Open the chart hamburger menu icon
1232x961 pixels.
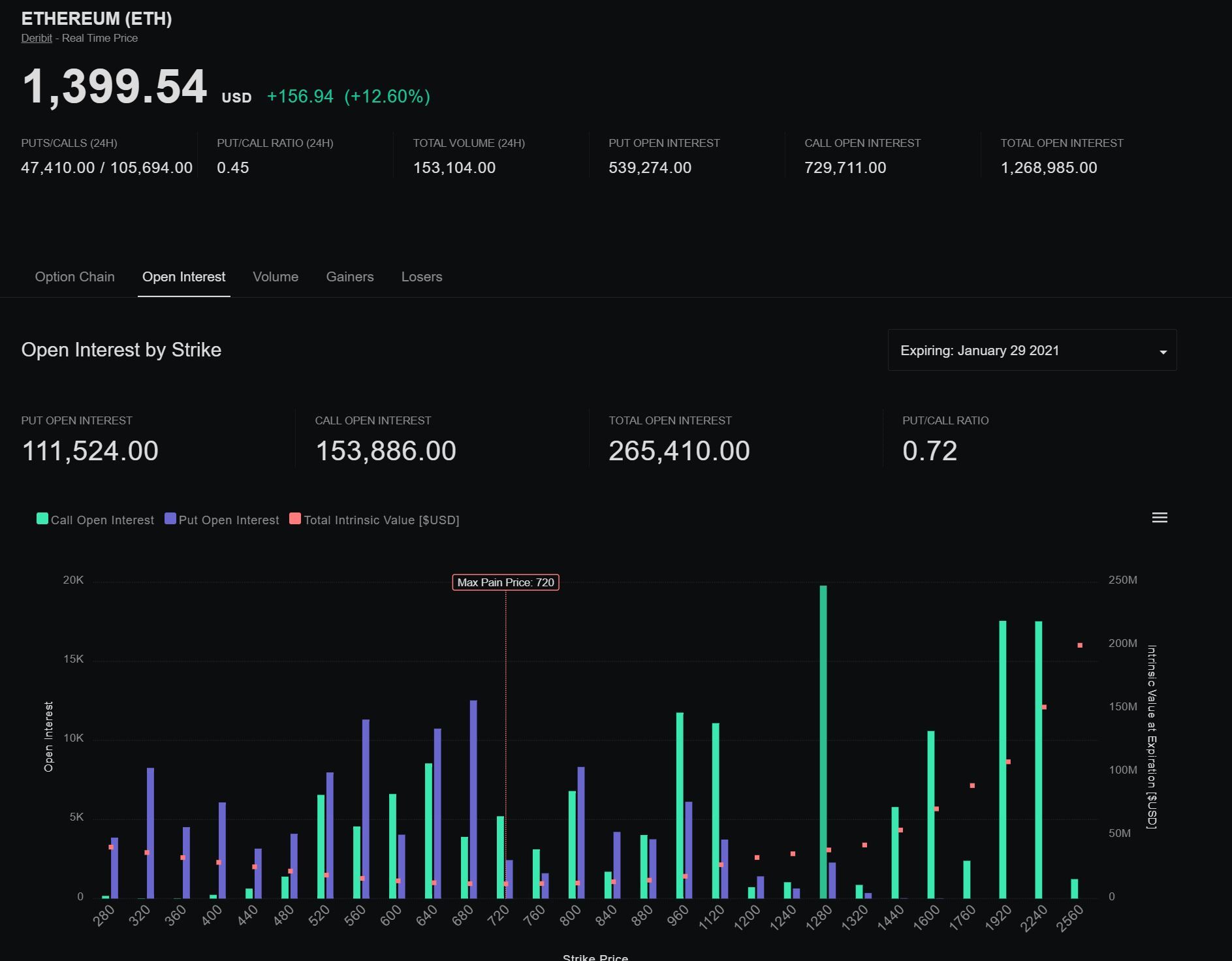1160,518
